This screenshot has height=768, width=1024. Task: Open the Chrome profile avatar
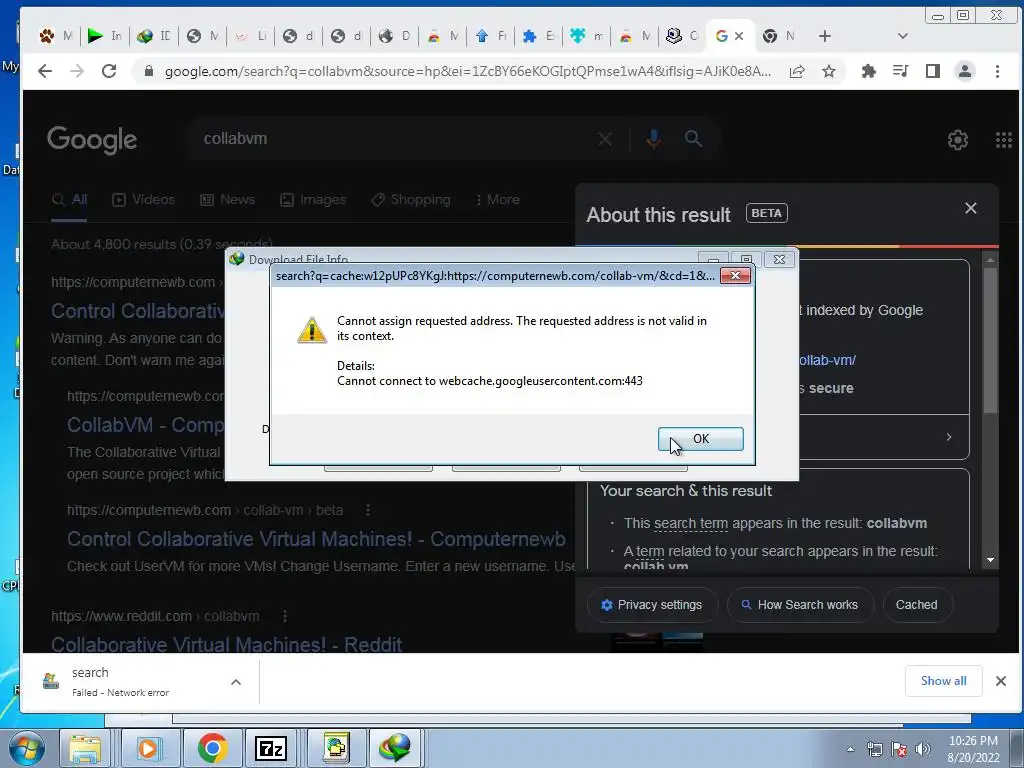[x=965, y=71]
